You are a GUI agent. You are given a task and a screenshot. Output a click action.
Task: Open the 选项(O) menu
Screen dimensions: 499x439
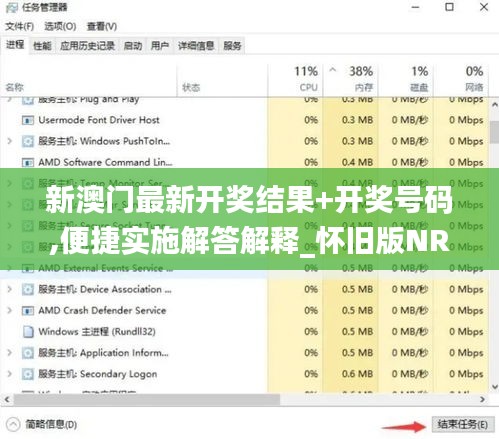[x=60, y=26]
